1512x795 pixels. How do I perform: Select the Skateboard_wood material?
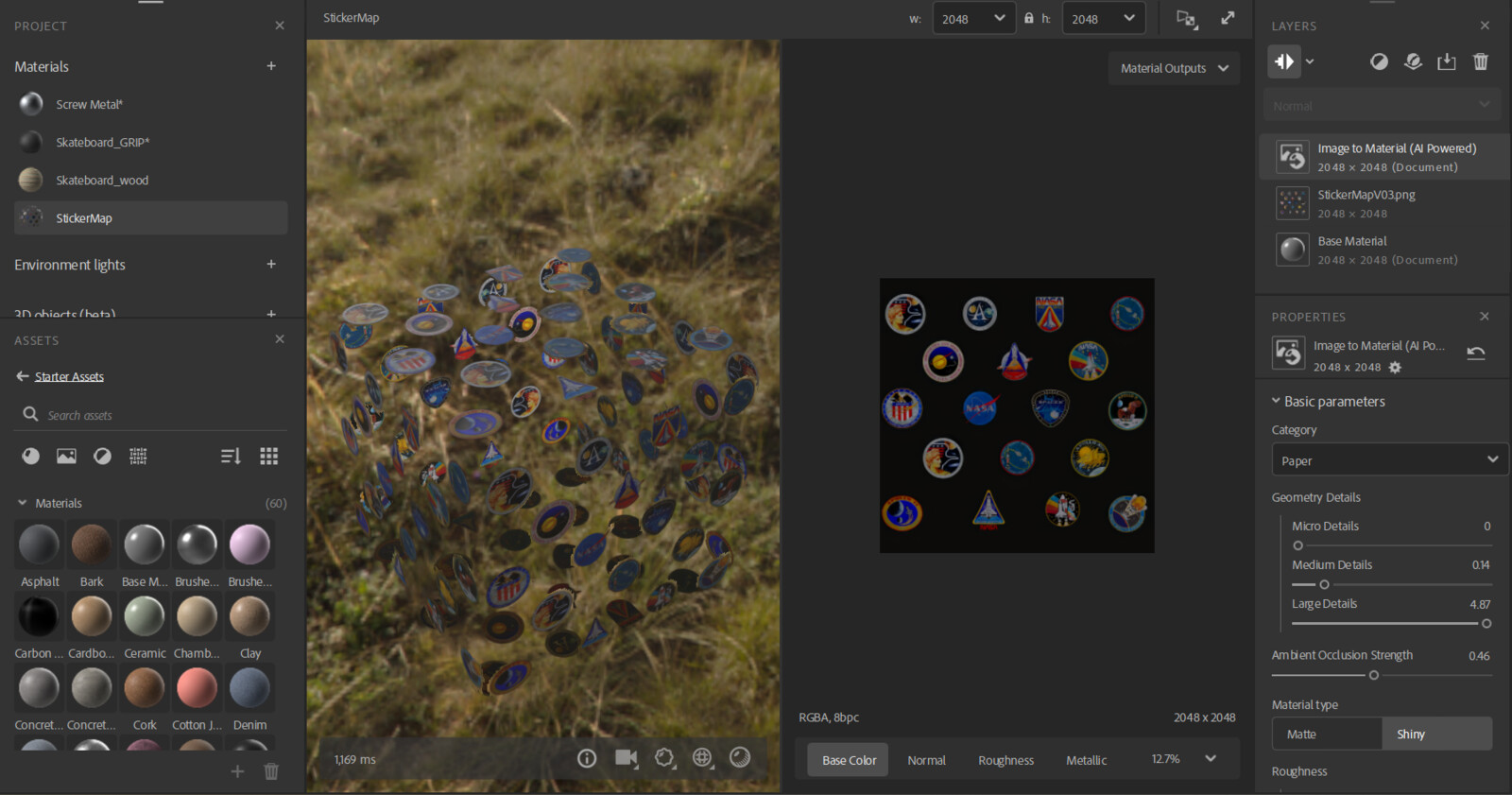pos(151,180)
